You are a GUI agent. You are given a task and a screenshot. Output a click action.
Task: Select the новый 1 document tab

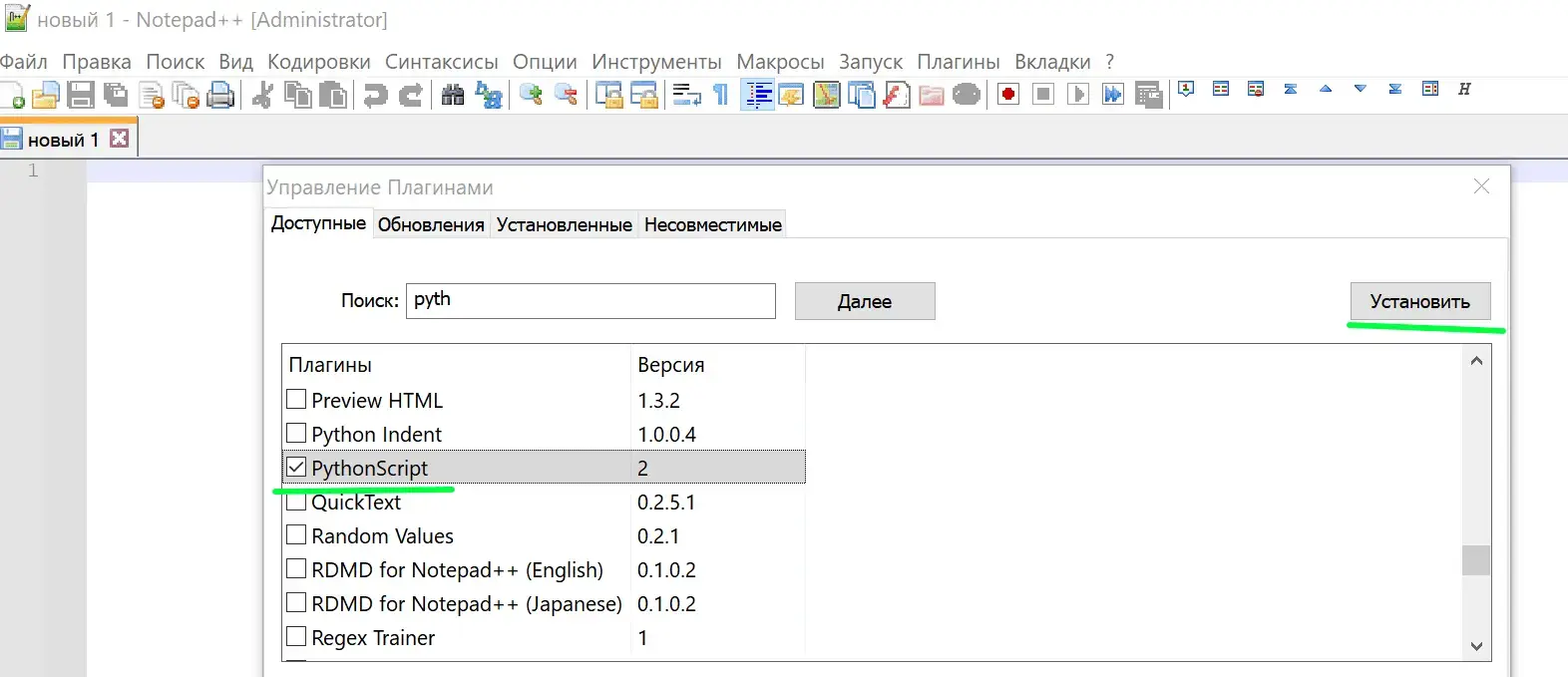pyautogui.click(x=63, y=140)
